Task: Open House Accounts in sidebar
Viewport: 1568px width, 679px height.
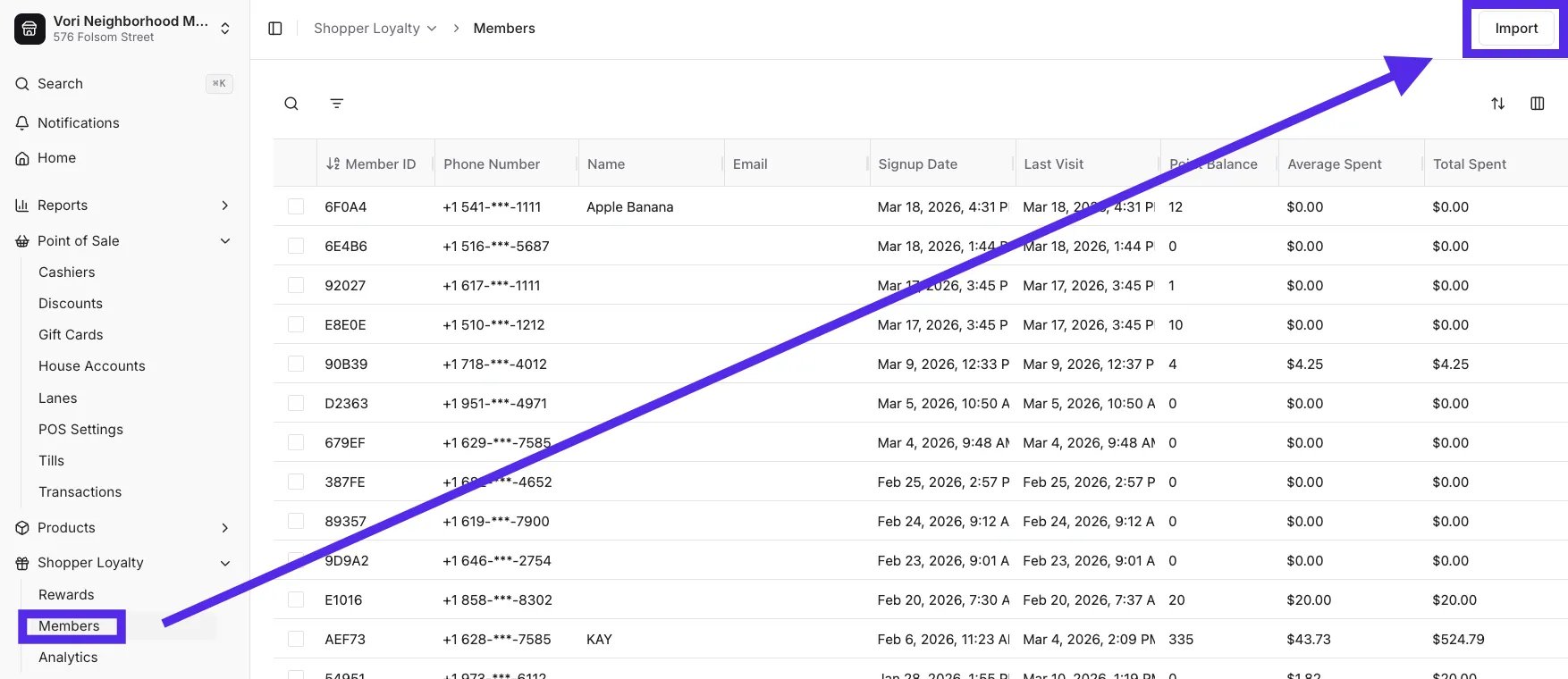Action: [92, 366]
